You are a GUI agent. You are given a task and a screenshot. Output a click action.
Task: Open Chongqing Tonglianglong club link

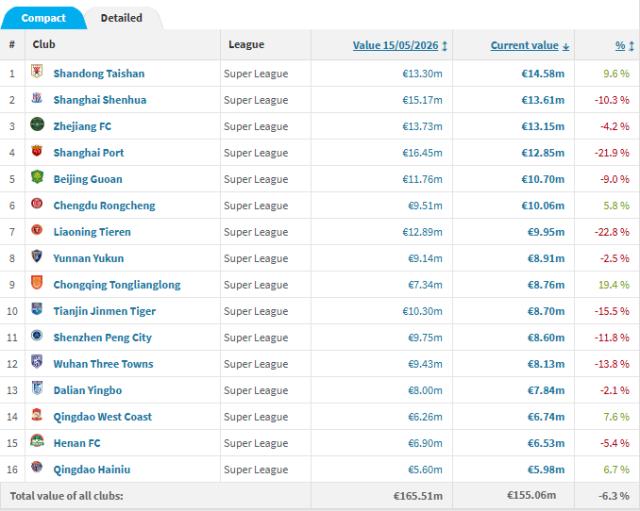pyautogui.click(x=117, y=285)
